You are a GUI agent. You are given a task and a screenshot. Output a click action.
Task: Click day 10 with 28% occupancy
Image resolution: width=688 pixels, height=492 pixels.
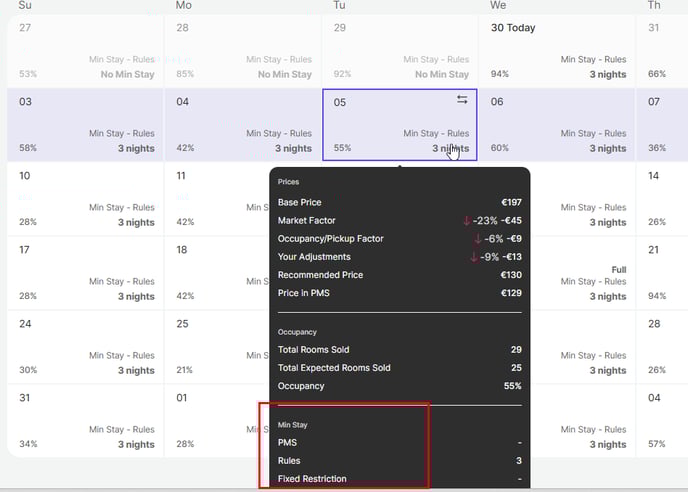click(x=85, y=199)
